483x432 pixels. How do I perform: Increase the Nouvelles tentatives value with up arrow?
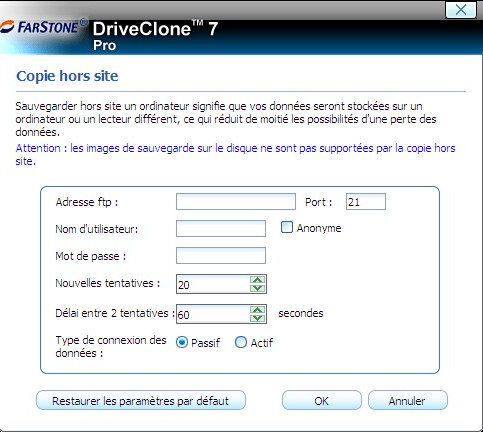click(x=257, y=280)
